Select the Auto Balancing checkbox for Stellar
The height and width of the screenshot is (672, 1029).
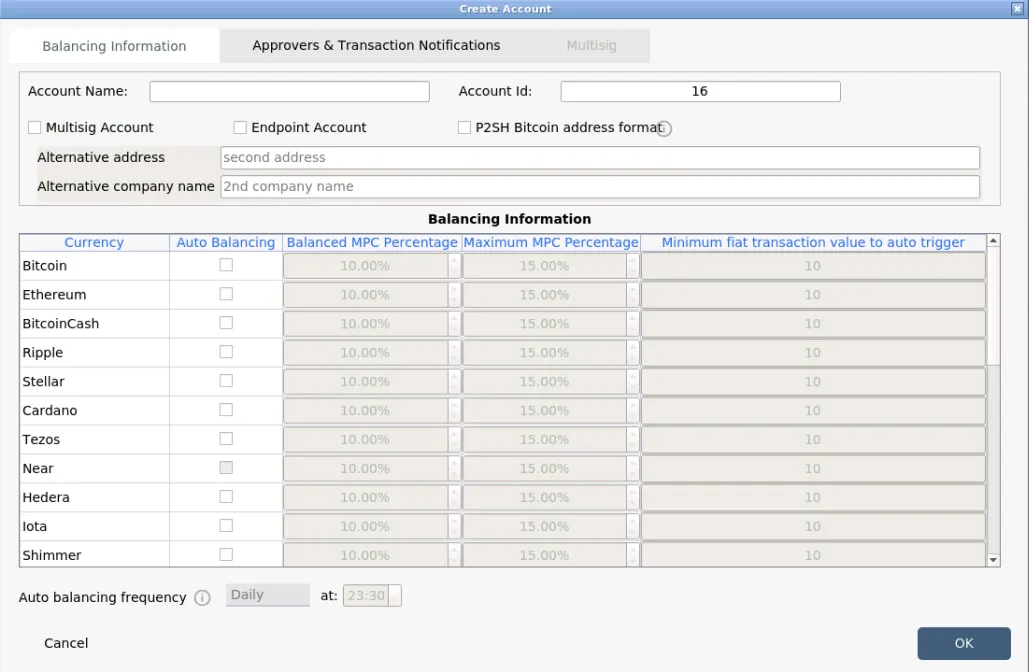click(x=226, y=381)
